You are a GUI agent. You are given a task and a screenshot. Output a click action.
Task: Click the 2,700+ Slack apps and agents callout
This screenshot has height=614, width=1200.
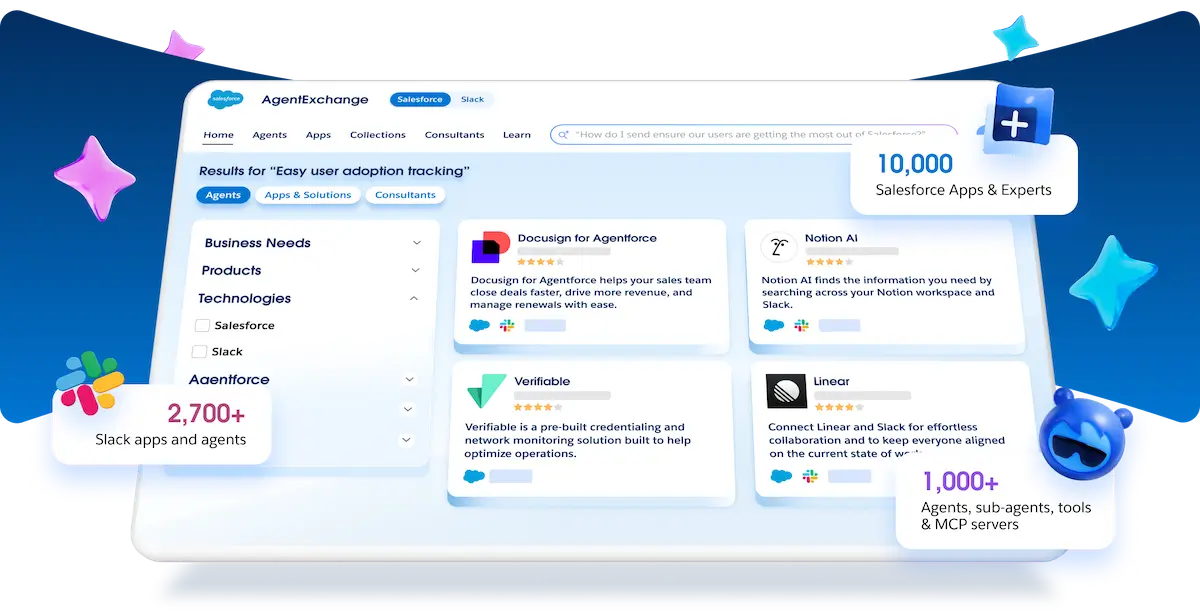coord(161,425)
